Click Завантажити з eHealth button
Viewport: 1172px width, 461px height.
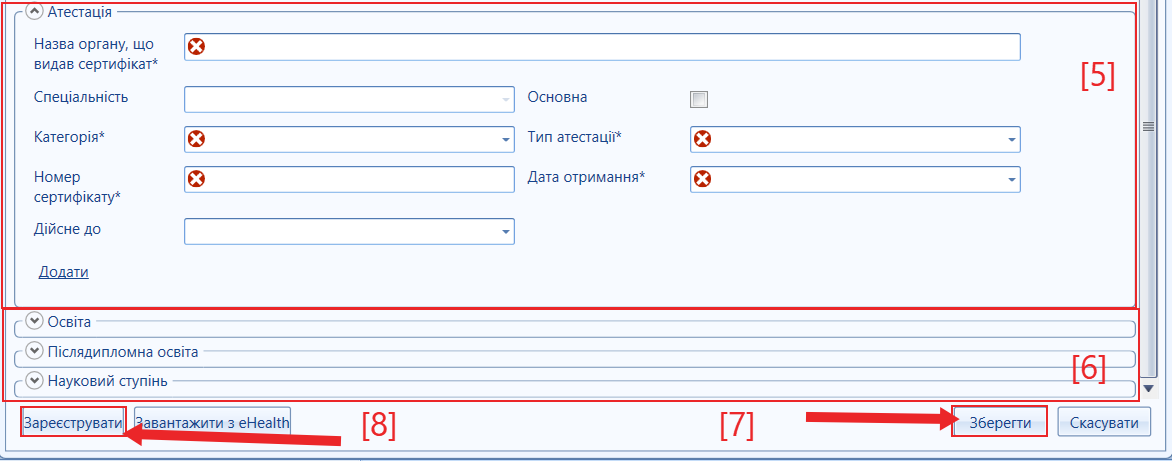point(212,423)
